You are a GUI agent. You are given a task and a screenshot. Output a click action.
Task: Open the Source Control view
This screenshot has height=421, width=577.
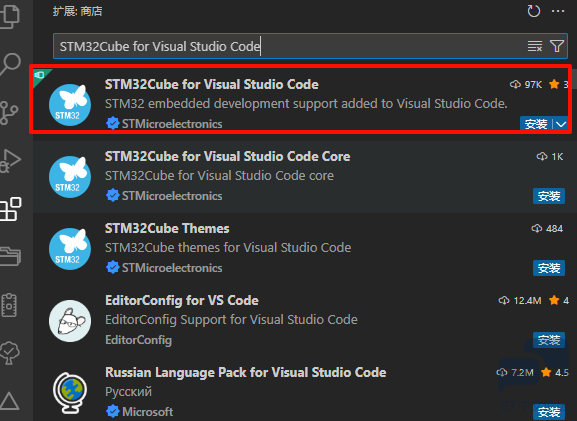(x=9, y=113)
